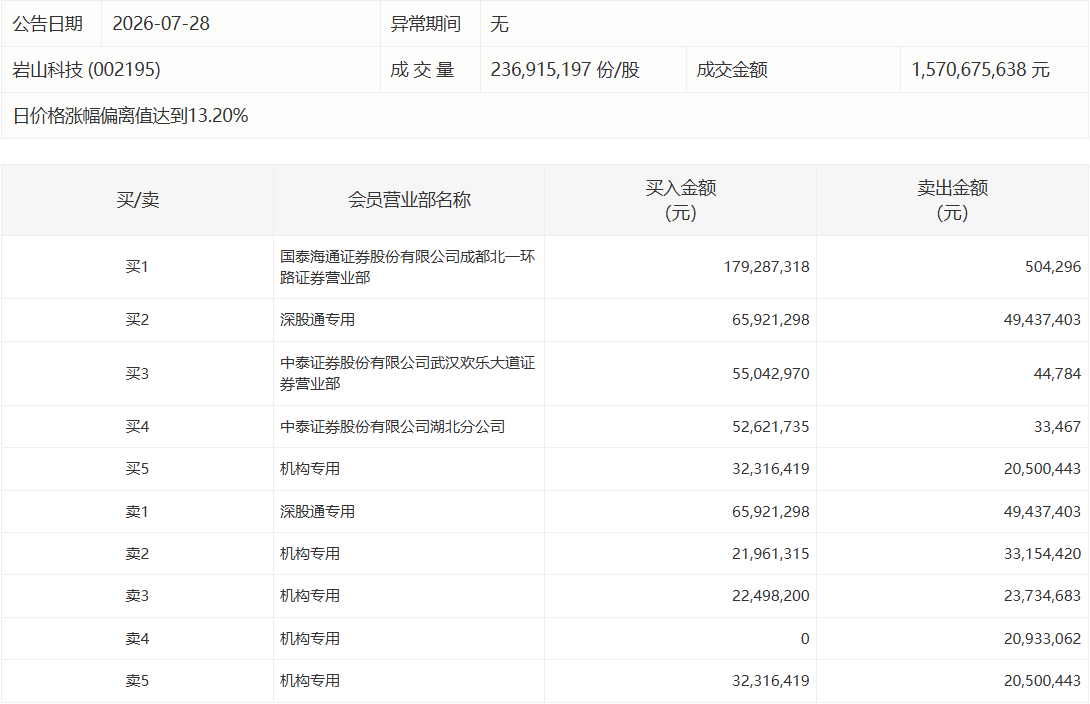Click 机构专用 in the 卖5 row

click(310, 681)
